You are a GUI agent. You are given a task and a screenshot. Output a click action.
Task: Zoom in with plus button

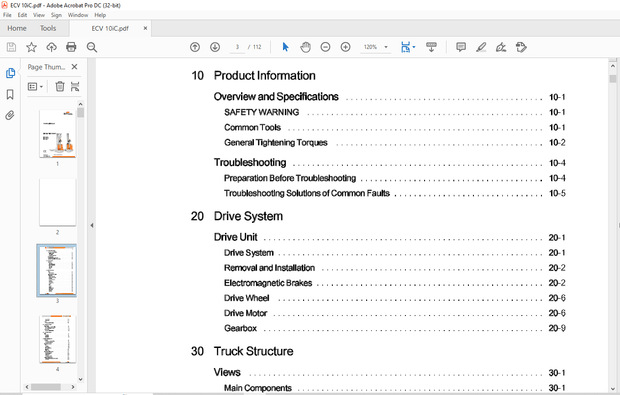pos(346,47)
